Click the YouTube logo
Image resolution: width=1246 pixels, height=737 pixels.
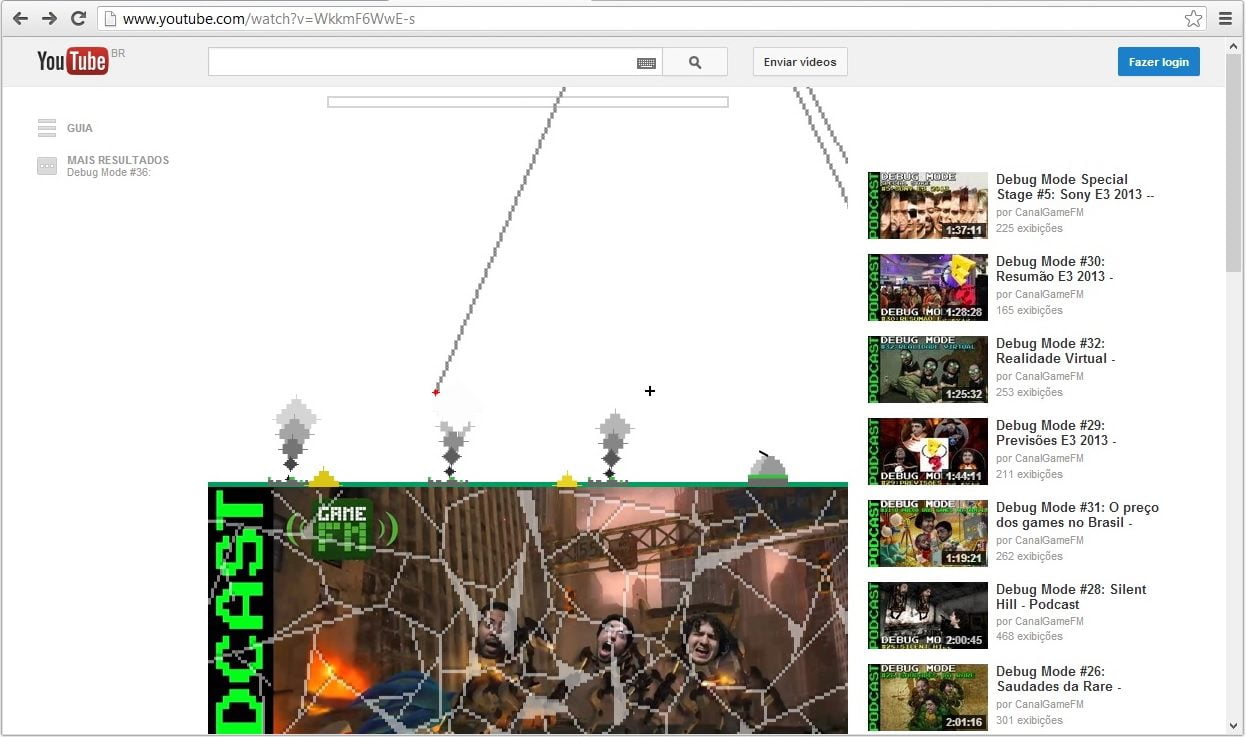[72, 61]
